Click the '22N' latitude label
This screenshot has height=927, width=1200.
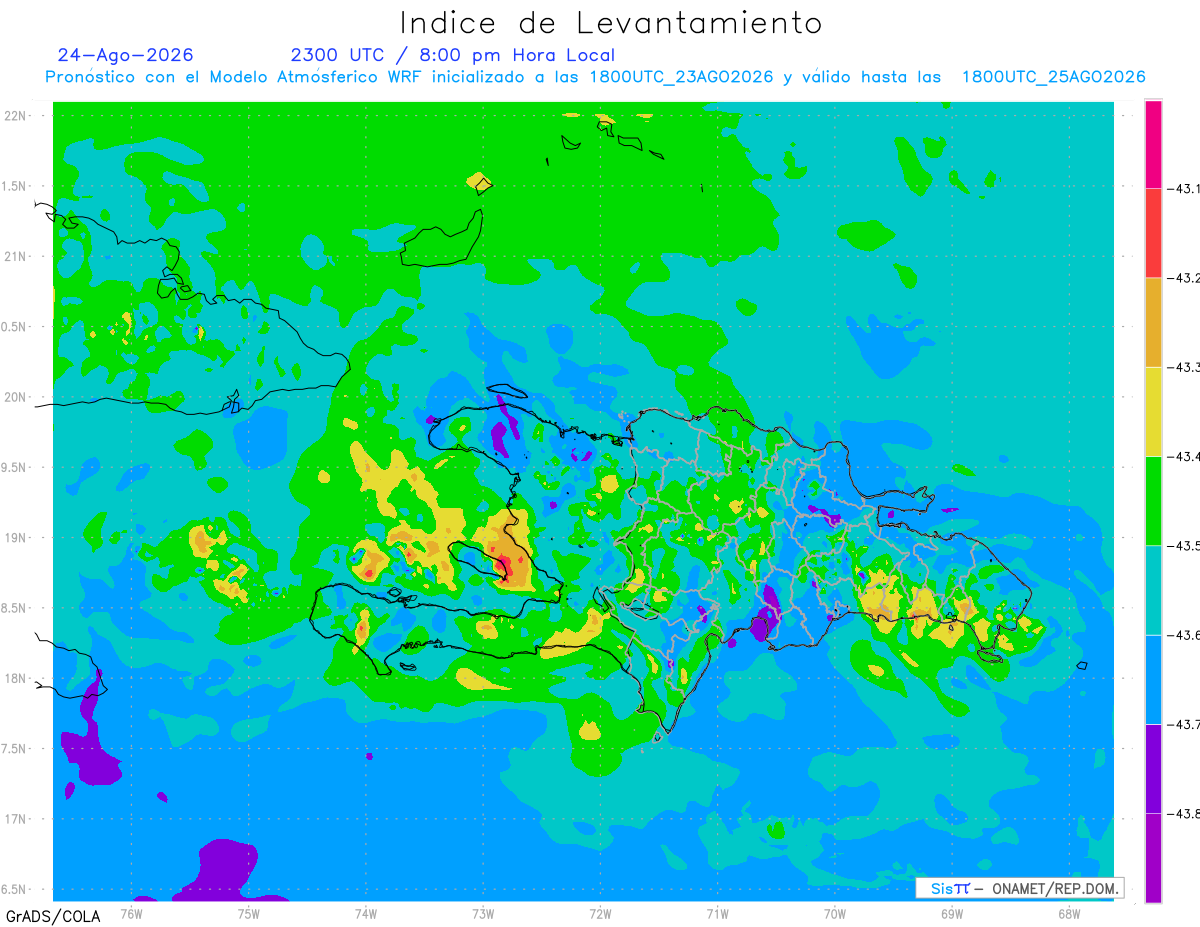click(x=17, y=116)
